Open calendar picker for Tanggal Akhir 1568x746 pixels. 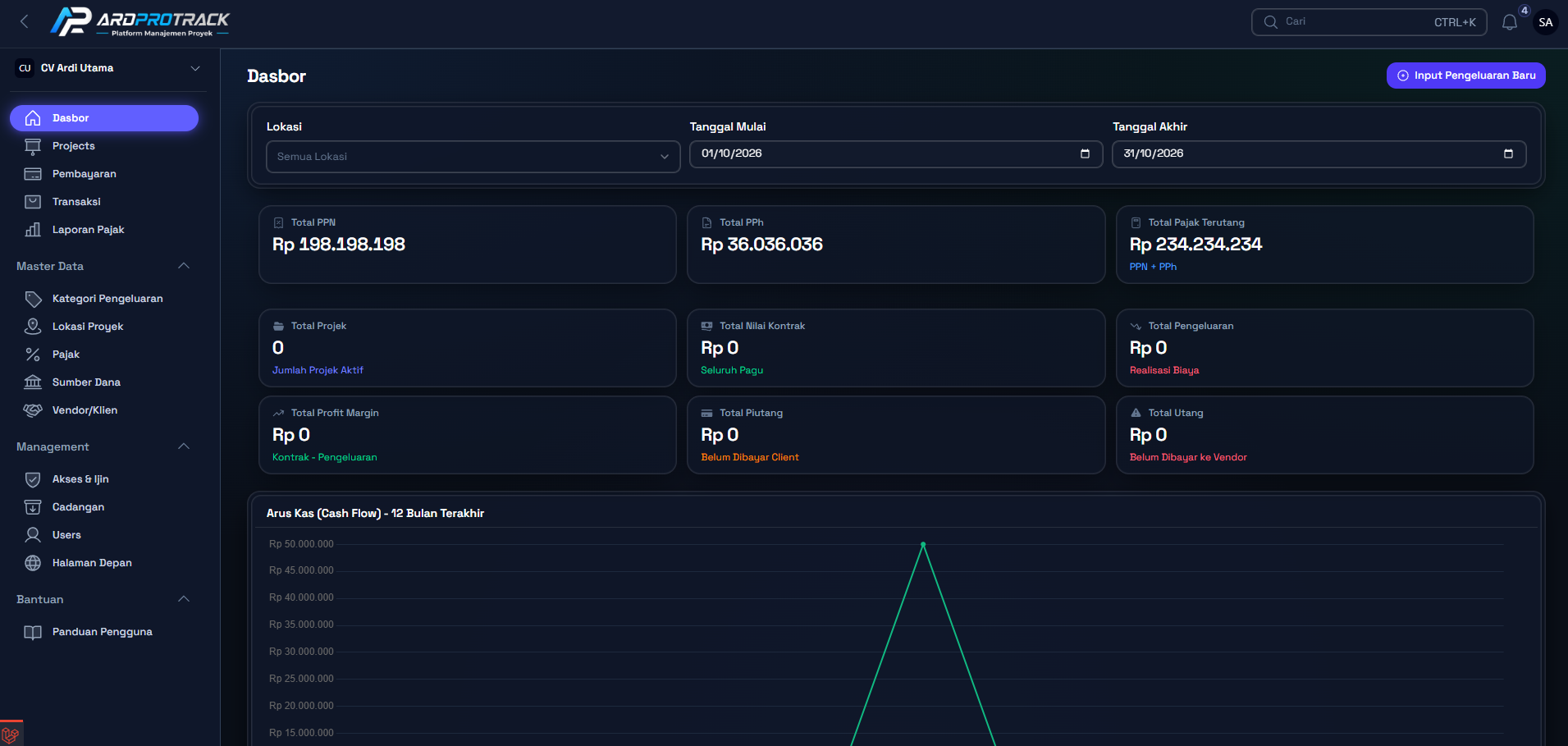tap(1508, 153)
